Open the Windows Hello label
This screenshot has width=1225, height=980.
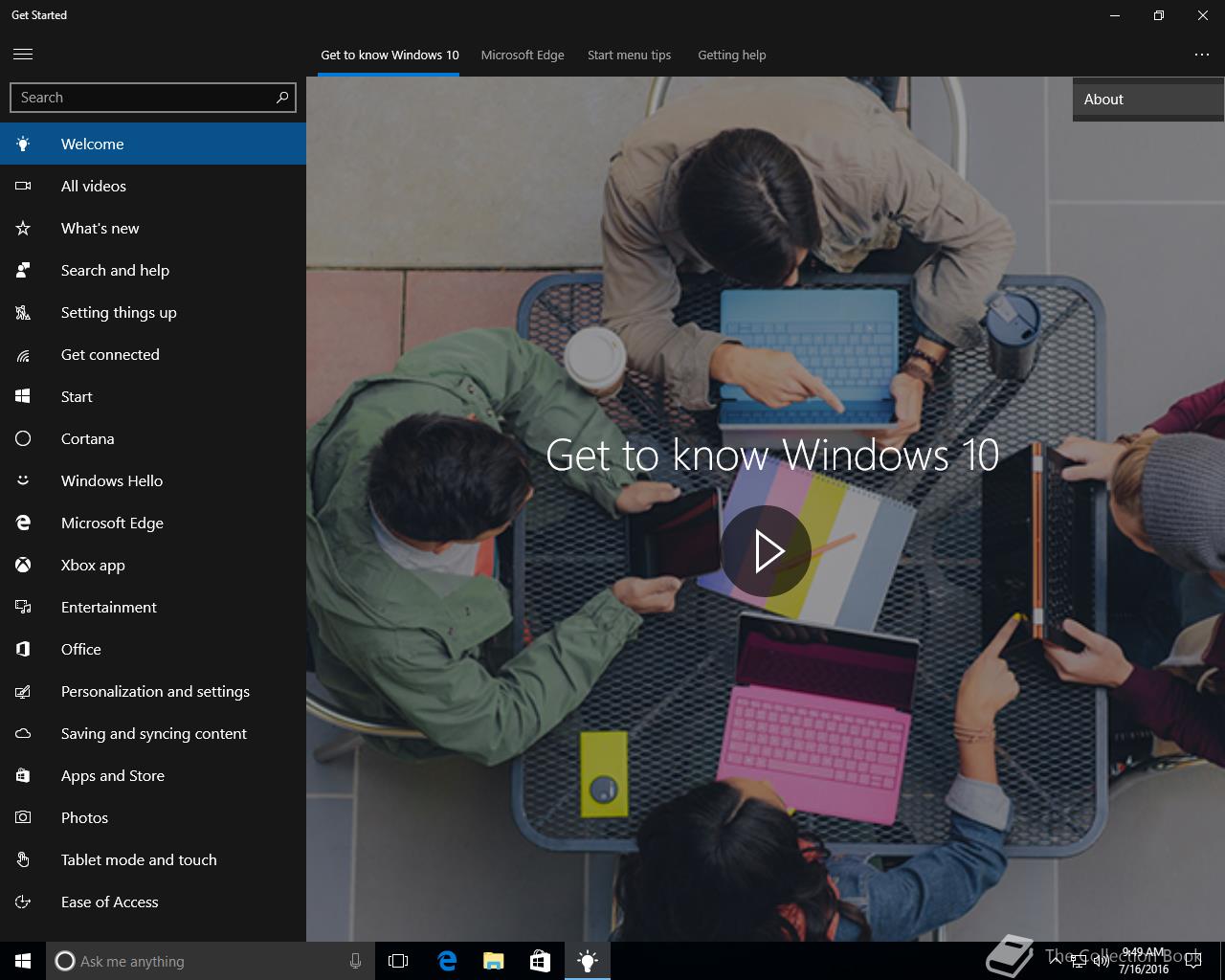[x=112, y=480]
